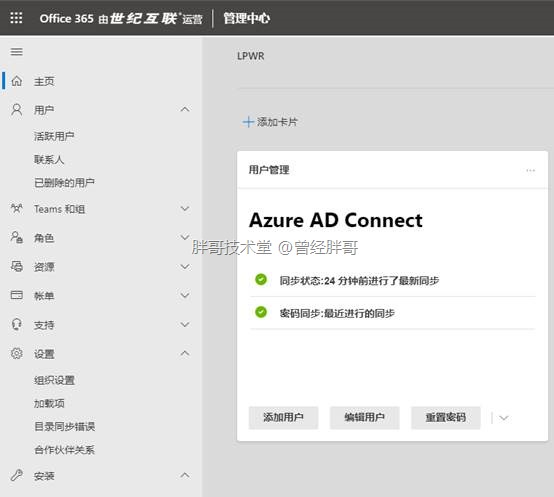This screenshot has height=497, width=554.
Task: Click the Roles icon
Action: pos(17,237)
